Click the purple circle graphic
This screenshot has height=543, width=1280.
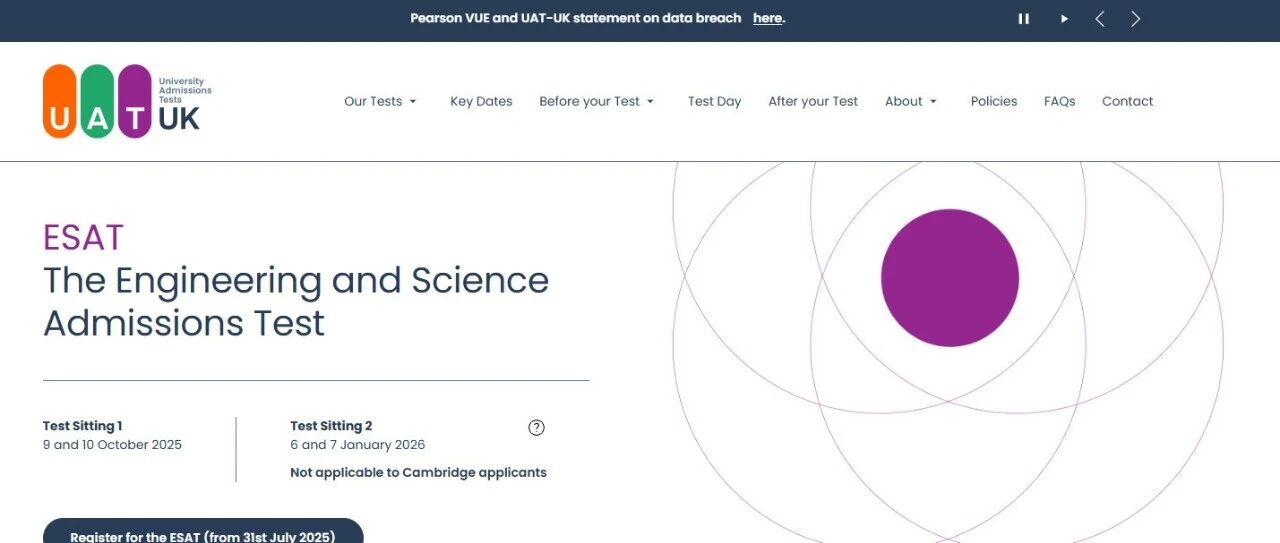coord(949,278)
